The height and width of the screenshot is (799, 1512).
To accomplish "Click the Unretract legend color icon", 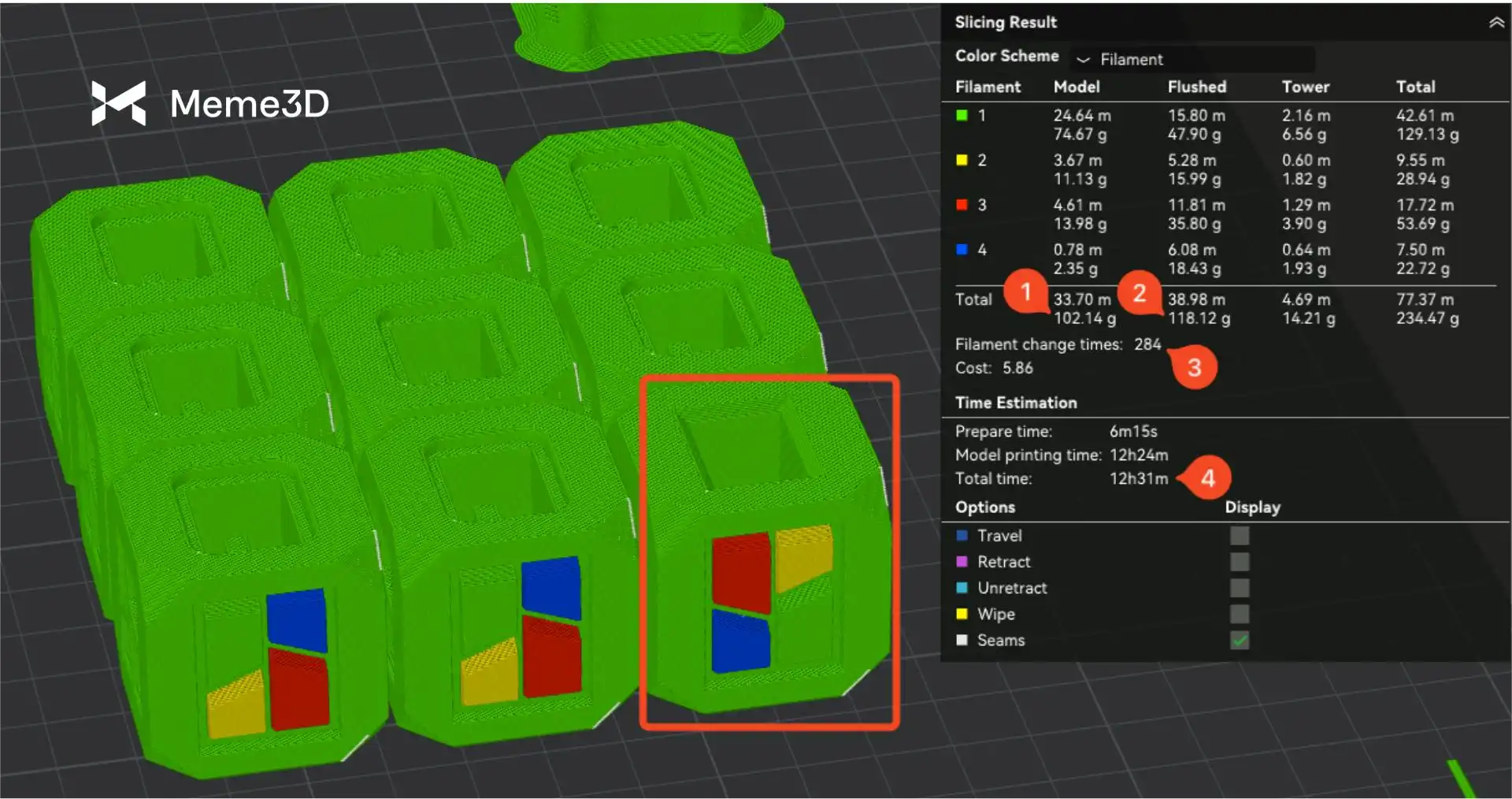I will (962, 588).
